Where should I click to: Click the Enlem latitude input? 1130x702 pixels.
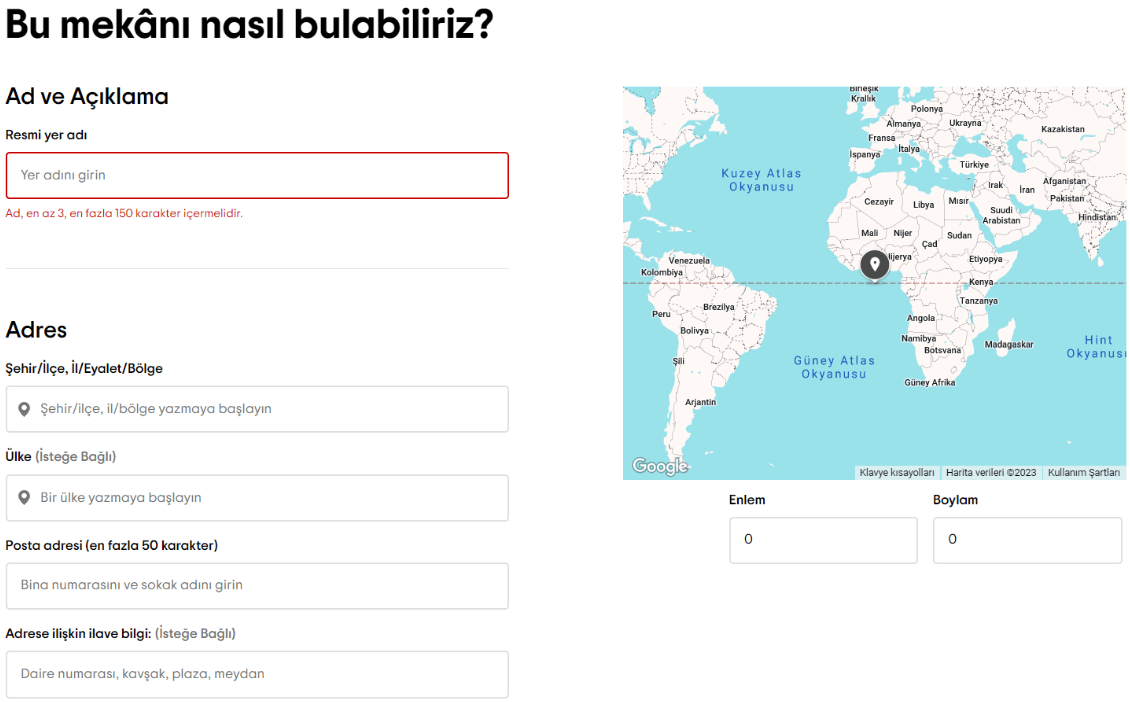[823, 540]
